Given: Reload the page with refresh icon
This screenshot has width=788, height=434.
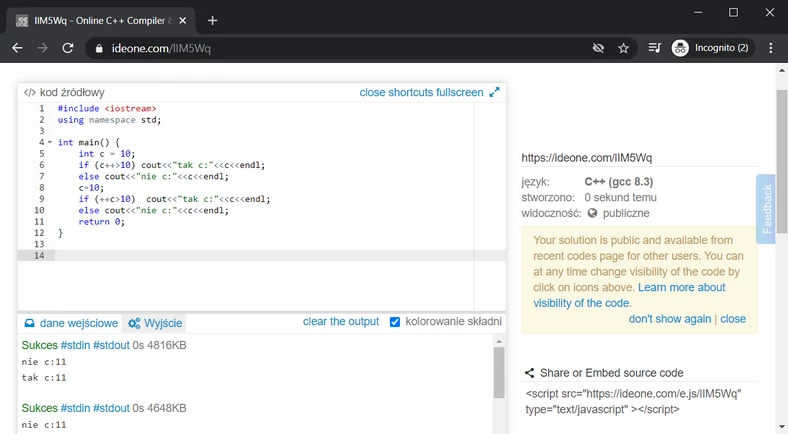Looking at the screenshot, I should click(x=68, y=48).
